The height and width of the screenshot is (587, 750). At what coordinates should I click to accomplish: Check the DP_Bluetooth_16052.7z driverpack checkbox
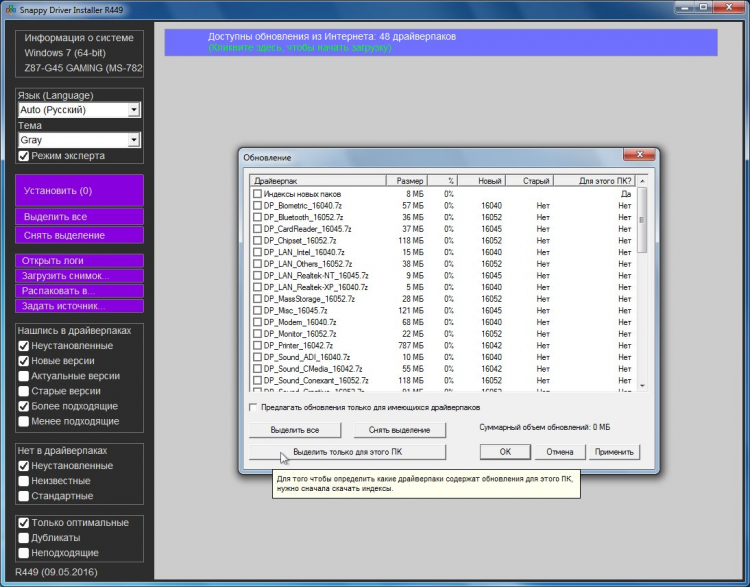(257, 217)
